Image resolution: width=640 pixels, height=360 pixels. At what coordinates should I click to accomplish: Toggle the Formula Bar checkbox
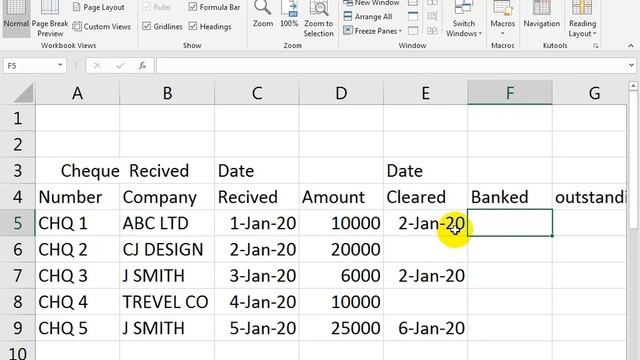point(215,7)
